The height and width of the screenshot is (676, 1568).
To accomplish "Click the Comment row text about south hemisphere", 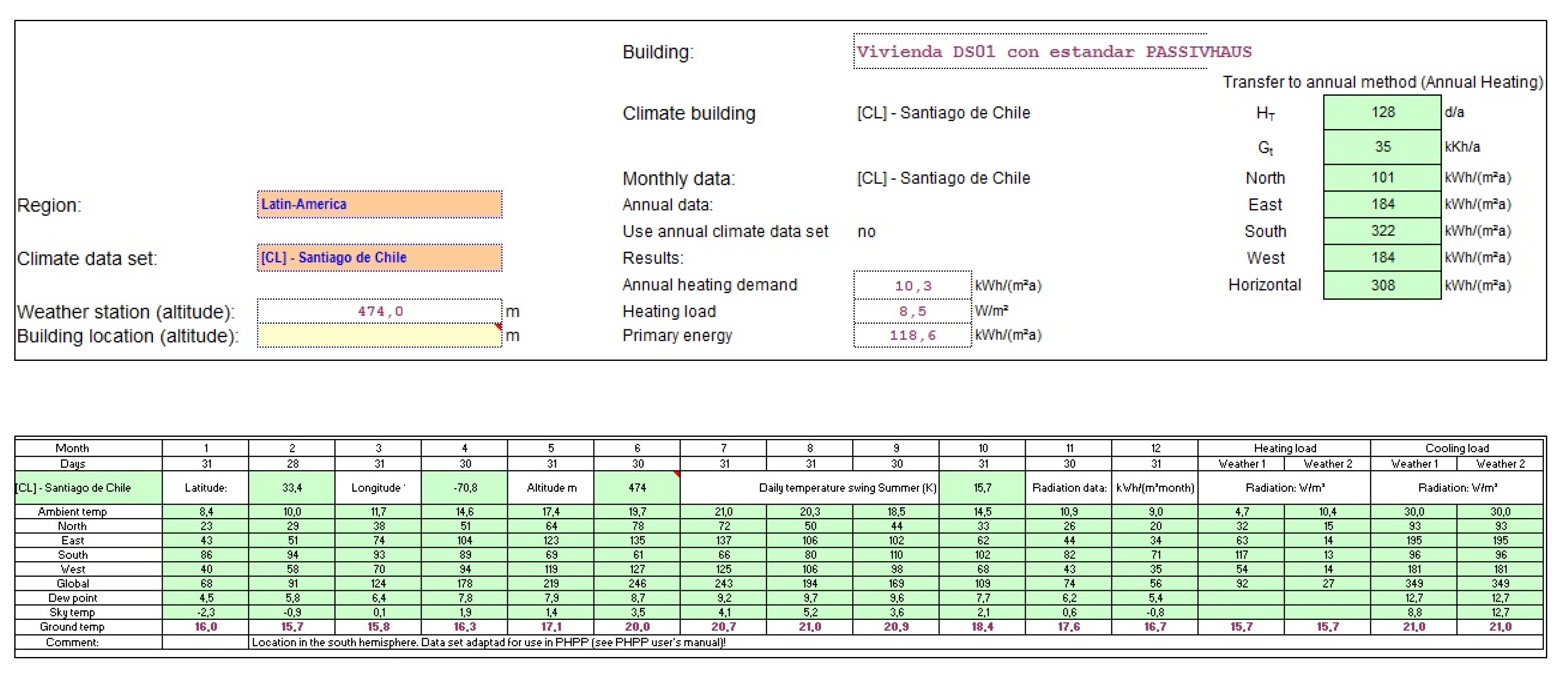I will coord(488,642).
